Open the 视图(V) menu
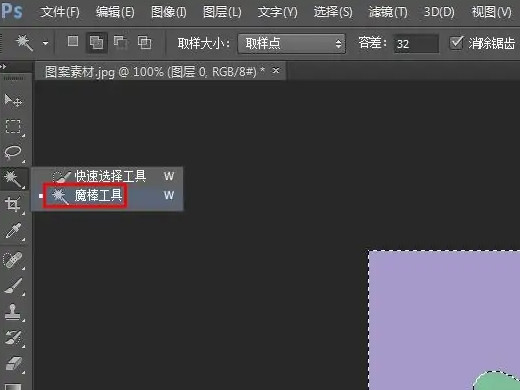520x390 pixels. (x=492, y=12)
